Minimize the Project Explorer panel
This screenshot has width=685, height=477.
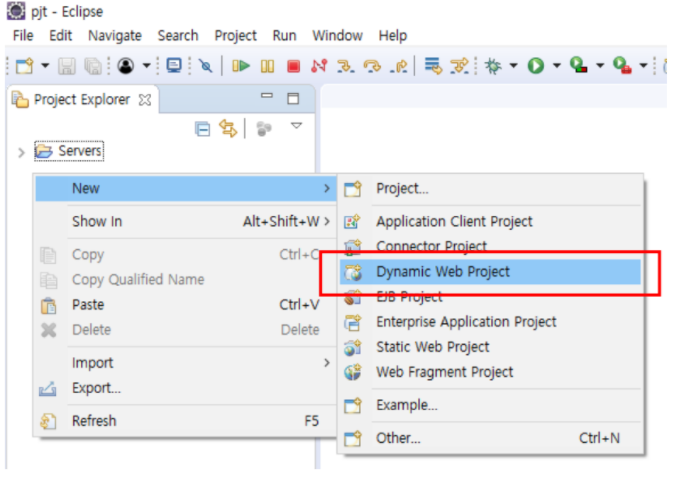point(266,96)
